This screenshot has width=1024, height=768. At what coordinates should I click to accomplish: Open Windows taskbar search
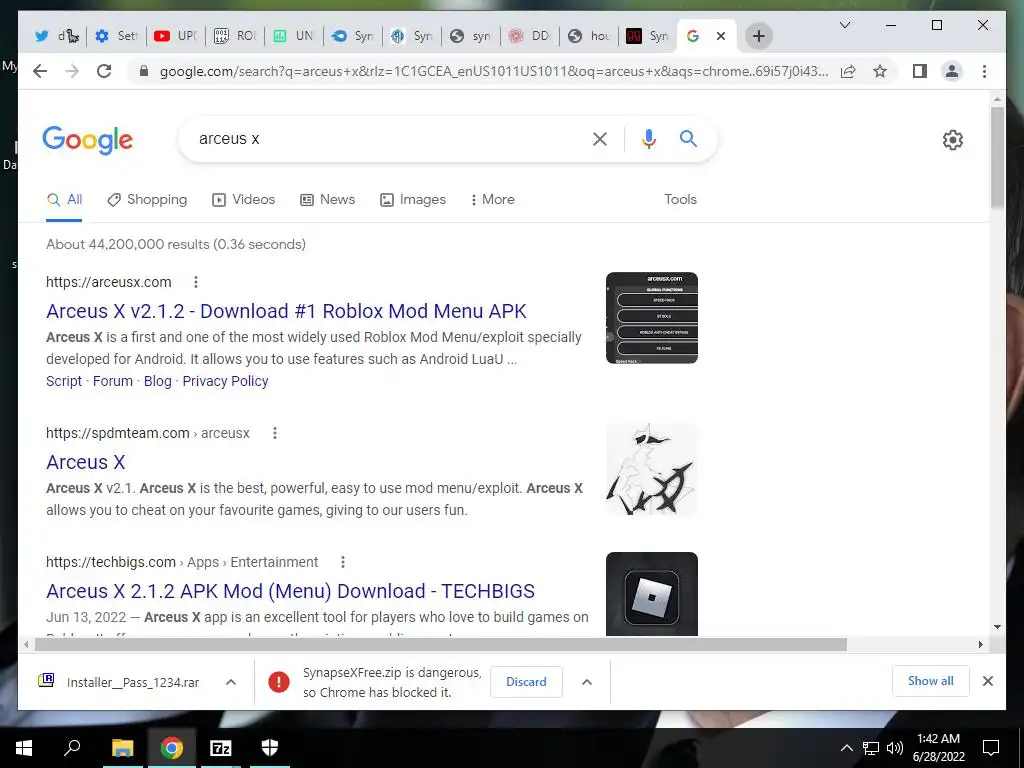coord(72,748)
